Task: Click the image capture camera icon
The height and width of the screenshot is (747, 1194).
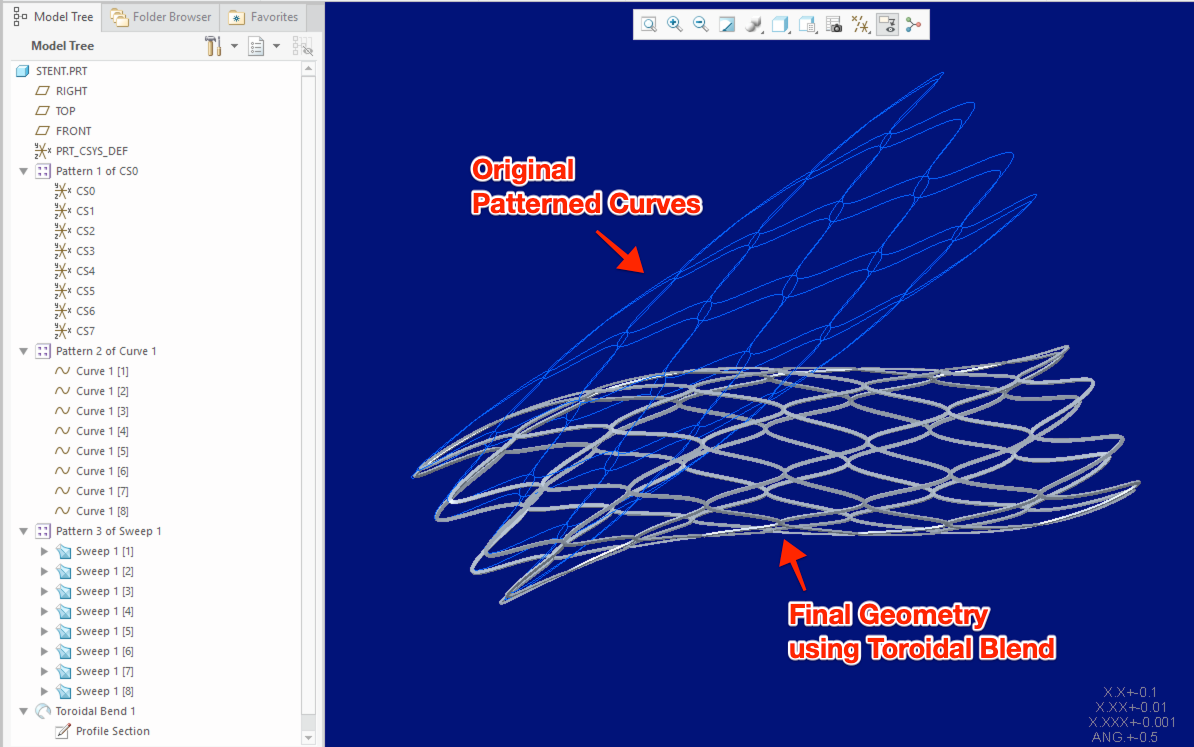Action: tap(834, 24)
